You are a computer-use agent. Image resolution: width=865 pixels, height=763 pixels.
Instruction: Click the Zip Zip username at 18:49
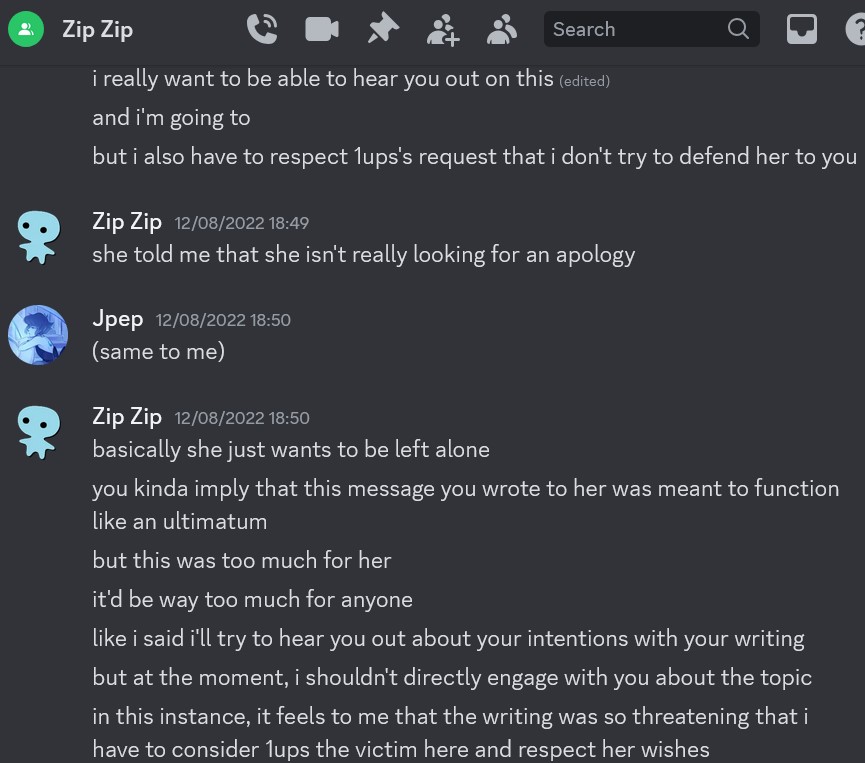click(127, 222)
